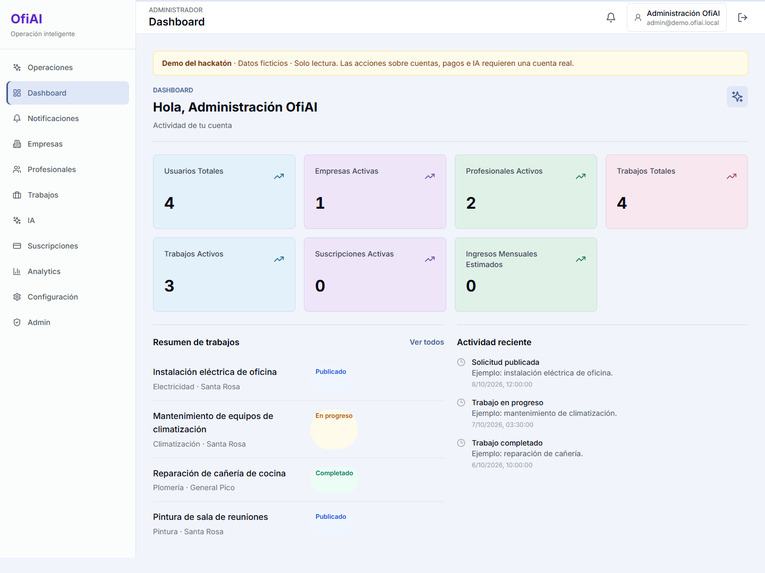Click the Demo del hackatón banner text
765x573 pixels.
368,63
